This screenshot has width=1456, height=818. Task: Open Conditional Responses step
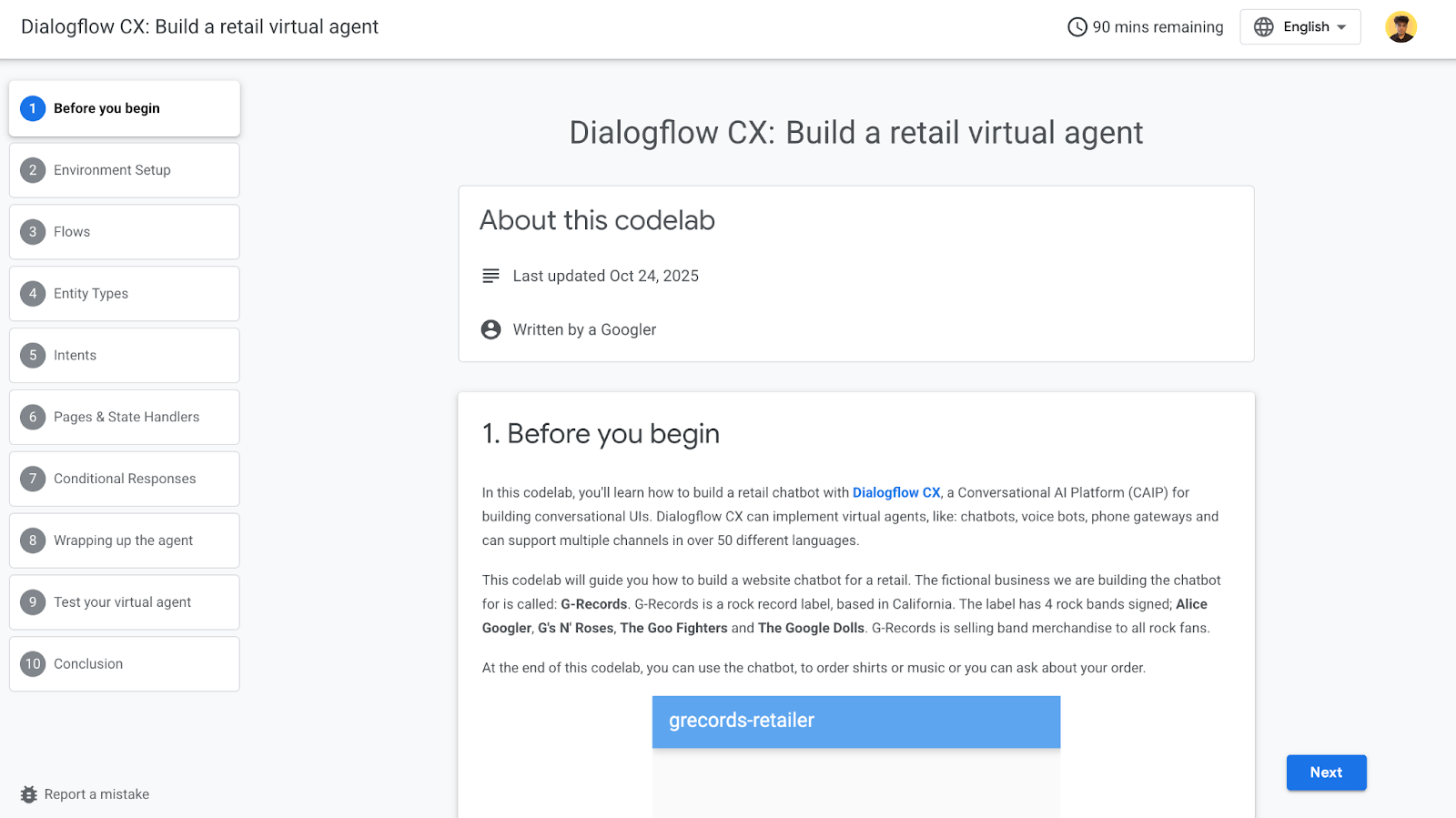(125, 479)
